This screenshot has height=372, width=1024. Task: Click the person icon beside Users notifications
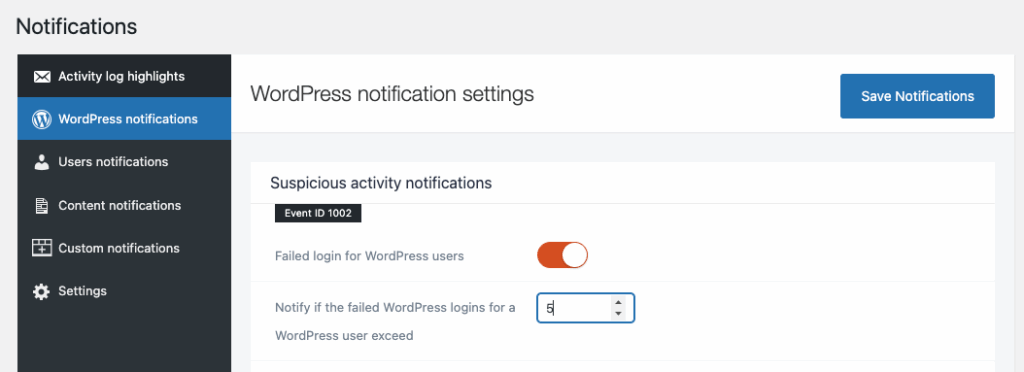(x=42, y=162)
